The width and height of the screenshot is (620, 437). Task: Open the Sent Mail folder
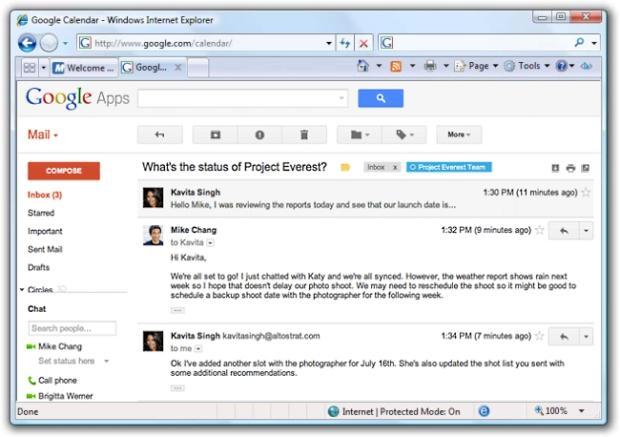tap(45, 249)
